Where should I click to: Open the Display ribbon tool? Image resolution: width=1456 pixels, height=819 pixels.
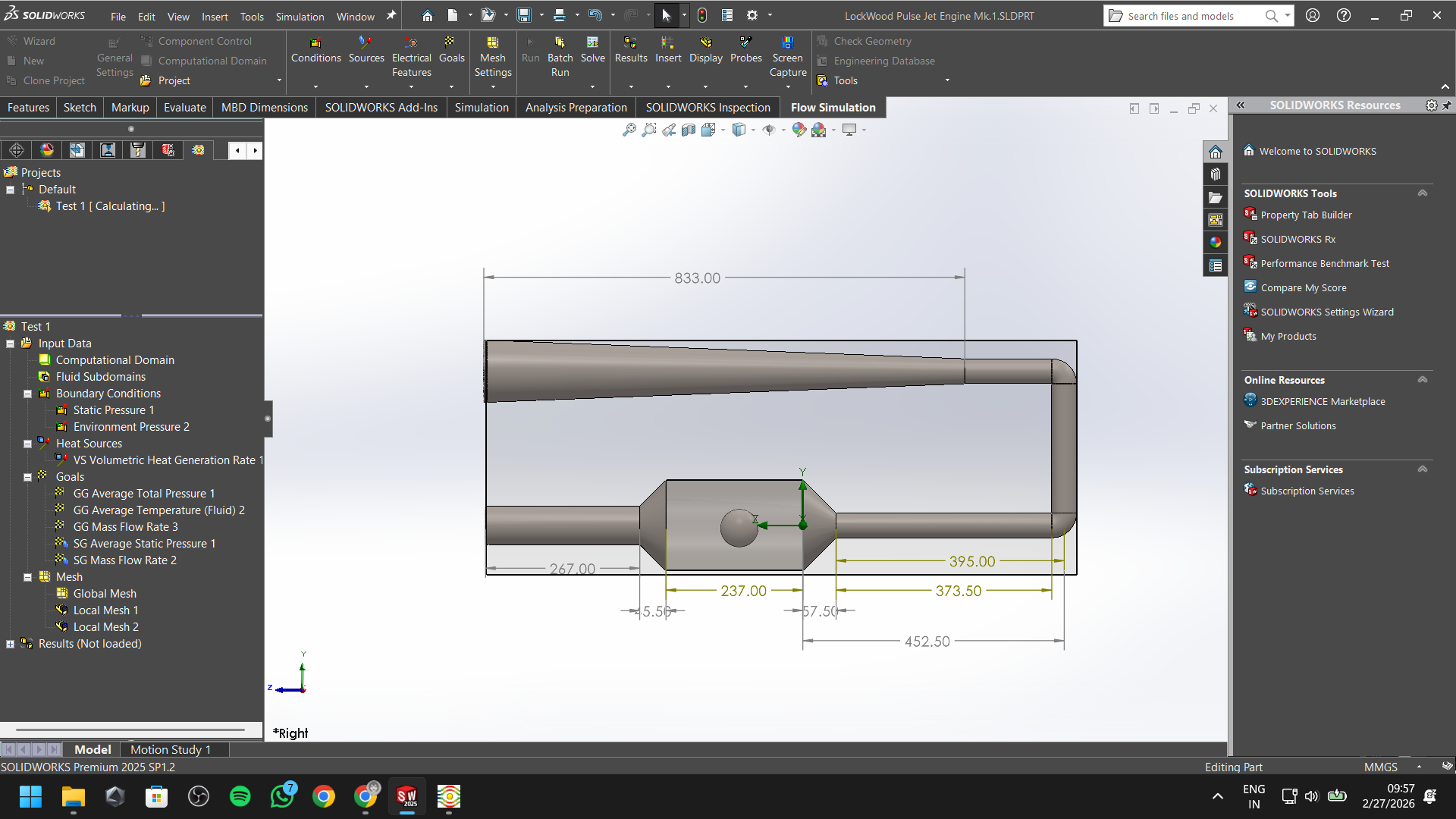point(706,50)
